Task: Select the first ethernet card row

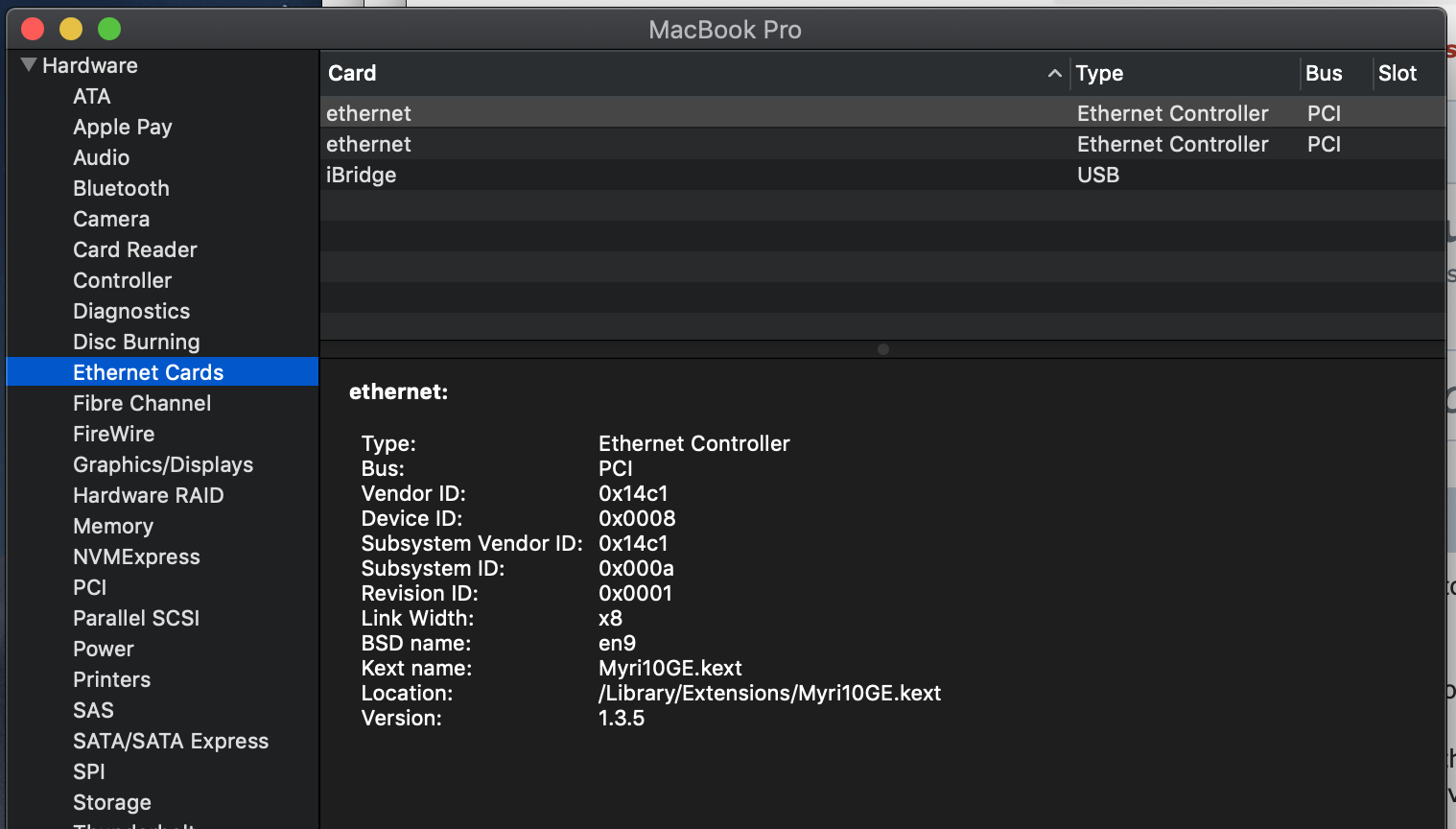Action: [882, 113]
